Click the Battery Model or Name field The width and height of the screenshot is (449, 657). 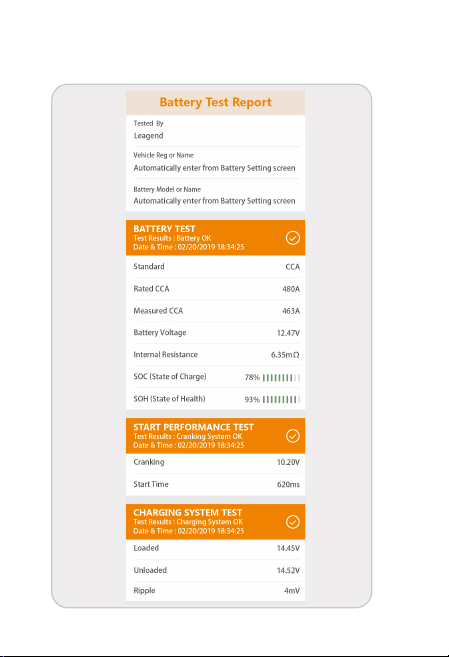point(215,195)
